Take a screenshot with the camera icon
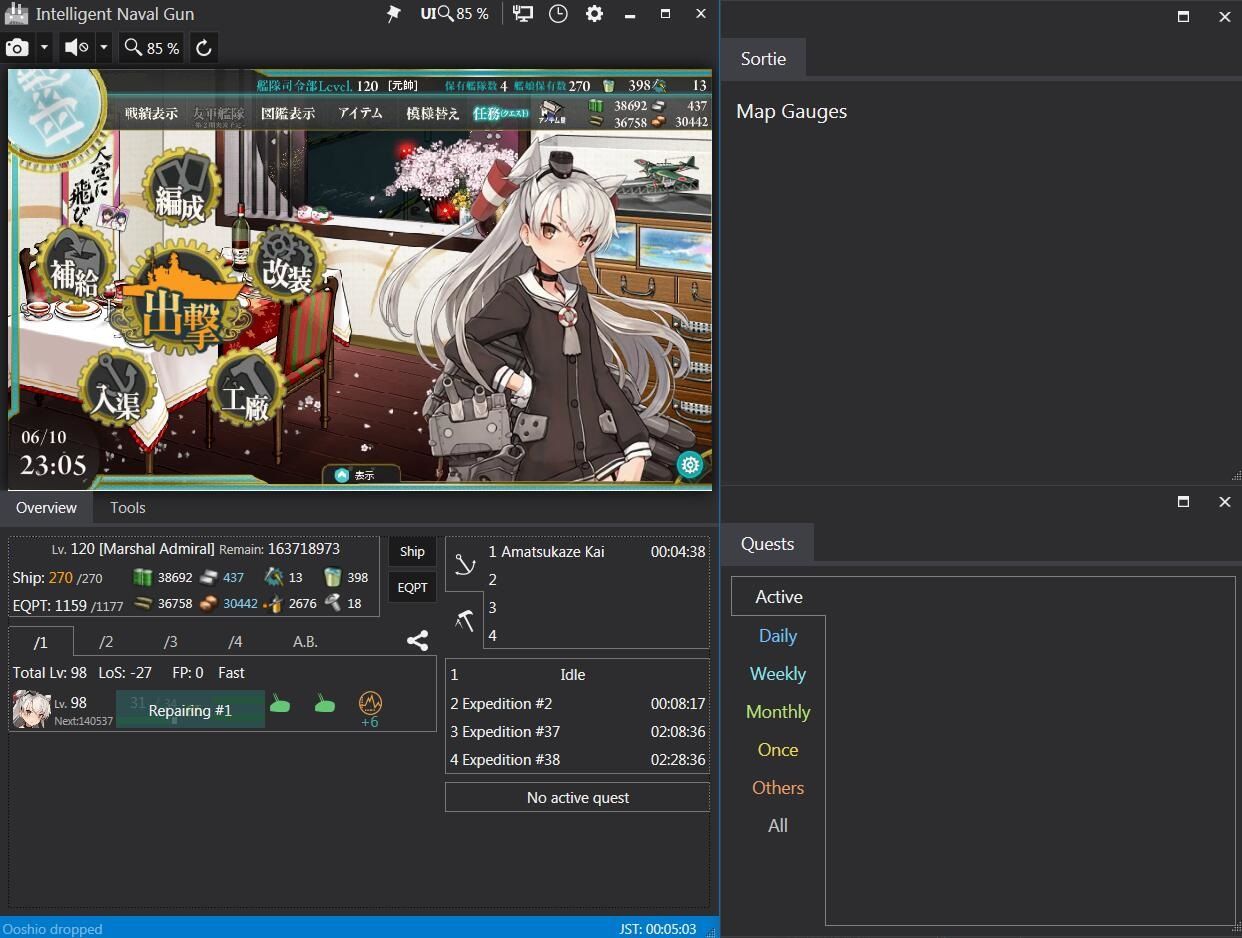Screen dimensions: 1242x938 pyautogui.click(x=17, y=47)
